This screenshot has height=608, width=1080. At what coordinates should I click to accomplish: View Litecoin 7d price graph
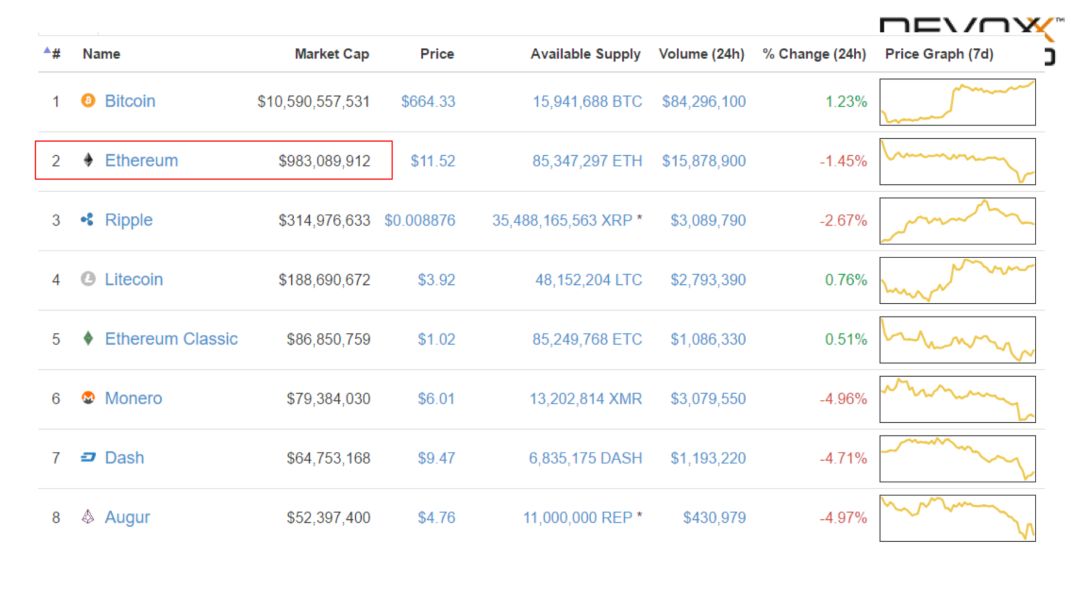click(x=957, y=280)
